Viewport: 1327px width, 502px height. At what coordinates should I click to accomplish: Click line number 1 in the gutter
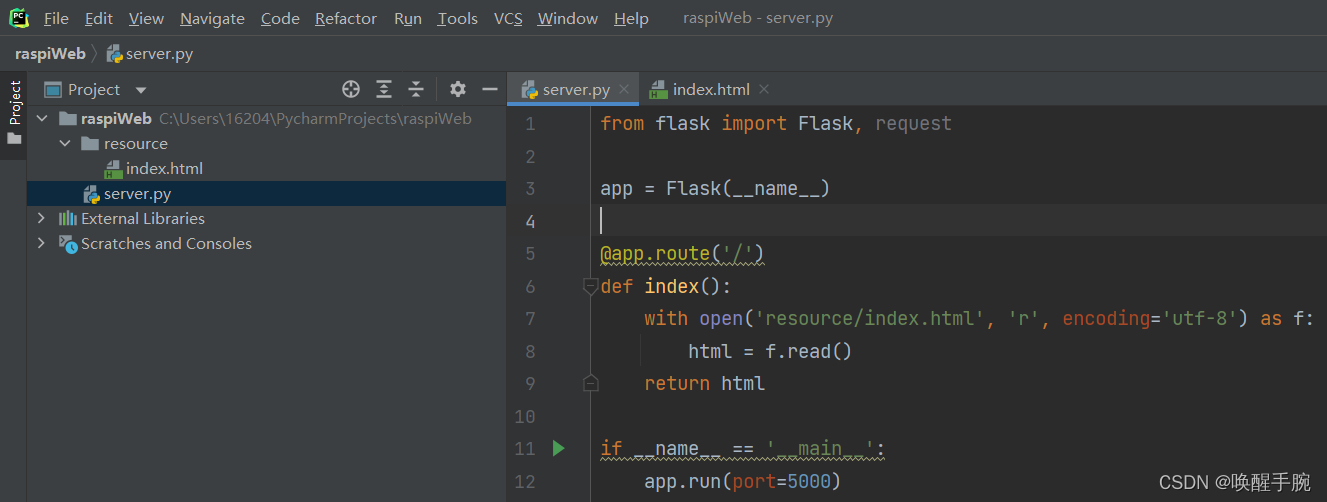point(530,124)
